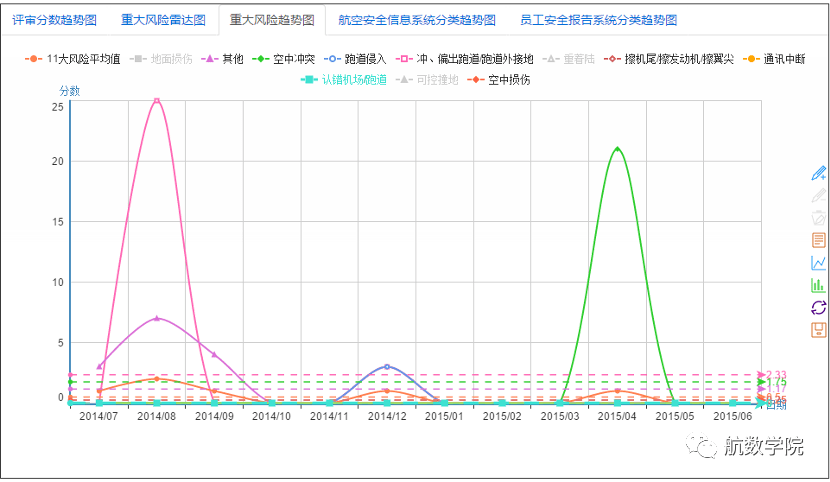Switch chart to bar type icon
The width and height of the screenshot is (830, 482).
(818, 285)
